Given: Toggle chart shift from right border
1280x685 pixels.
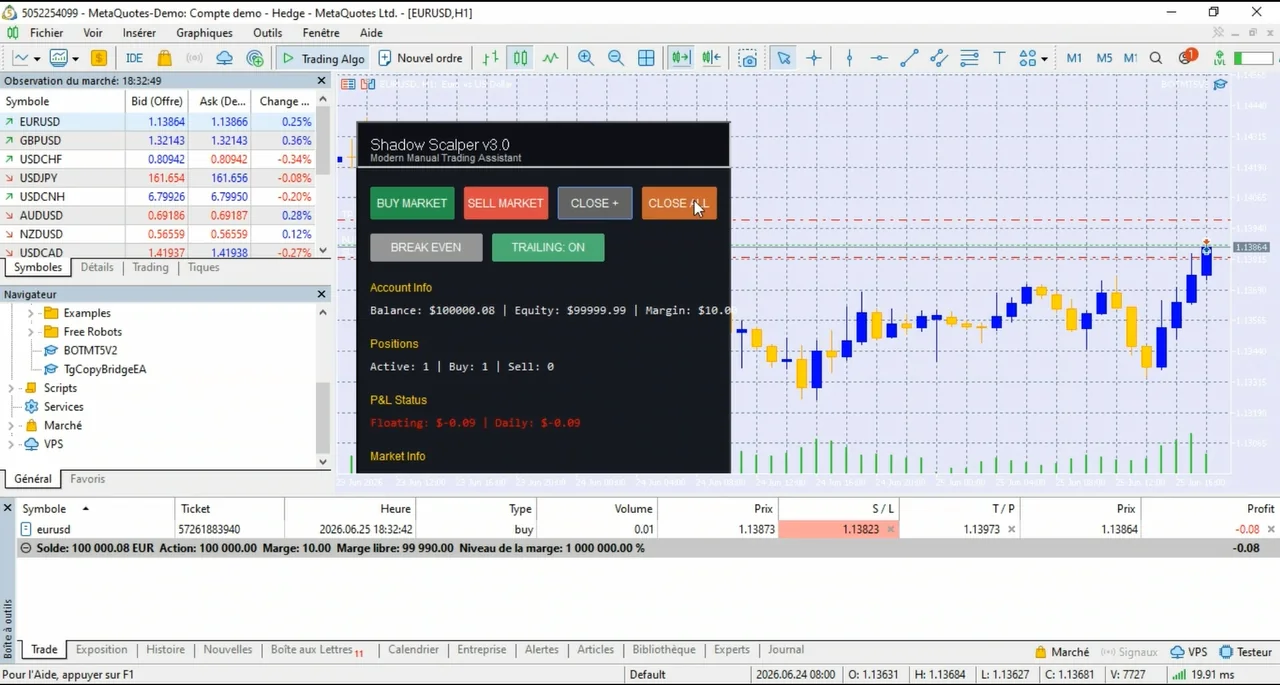Looking at the screenshot, I should click(x=711, y=58).
